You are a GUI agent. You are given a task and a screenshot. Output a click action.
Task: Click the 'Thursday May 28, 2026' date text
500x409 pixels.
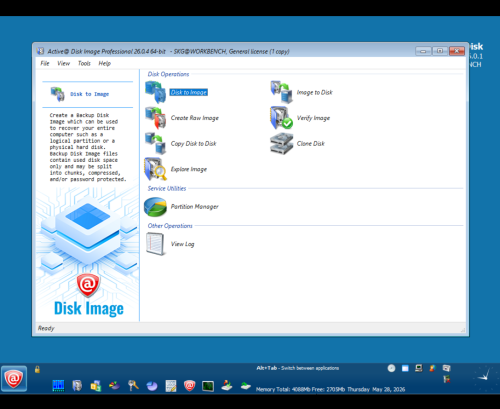point(376,389)
